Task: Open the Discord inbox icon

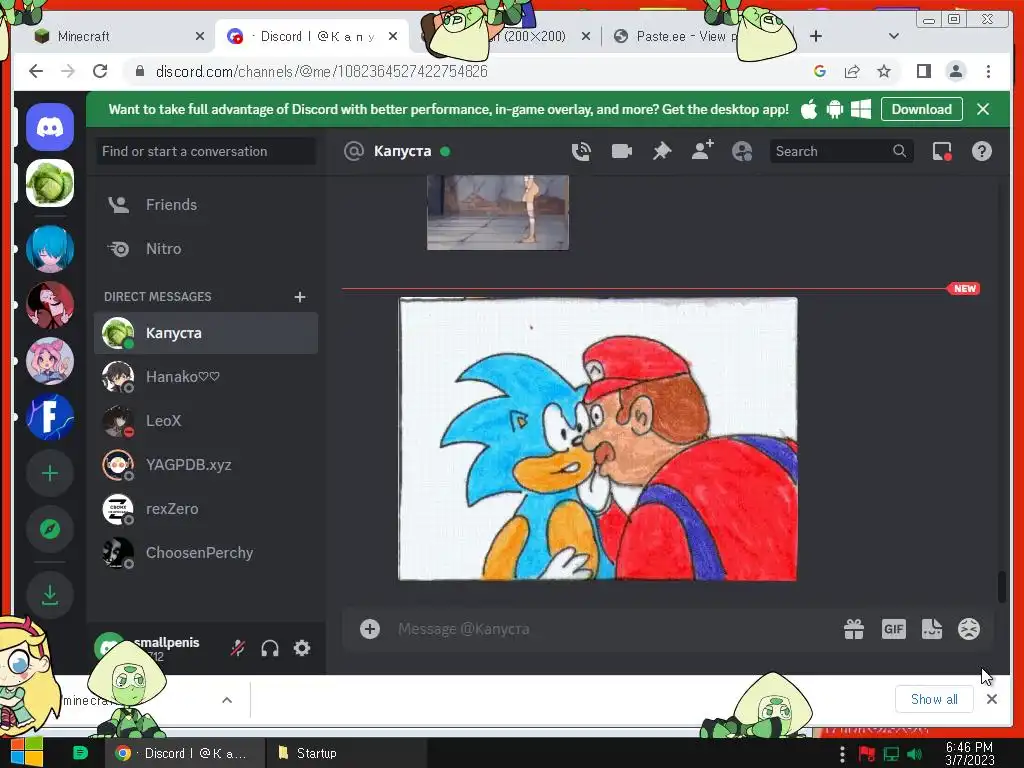Action: [x=942, y=152]
